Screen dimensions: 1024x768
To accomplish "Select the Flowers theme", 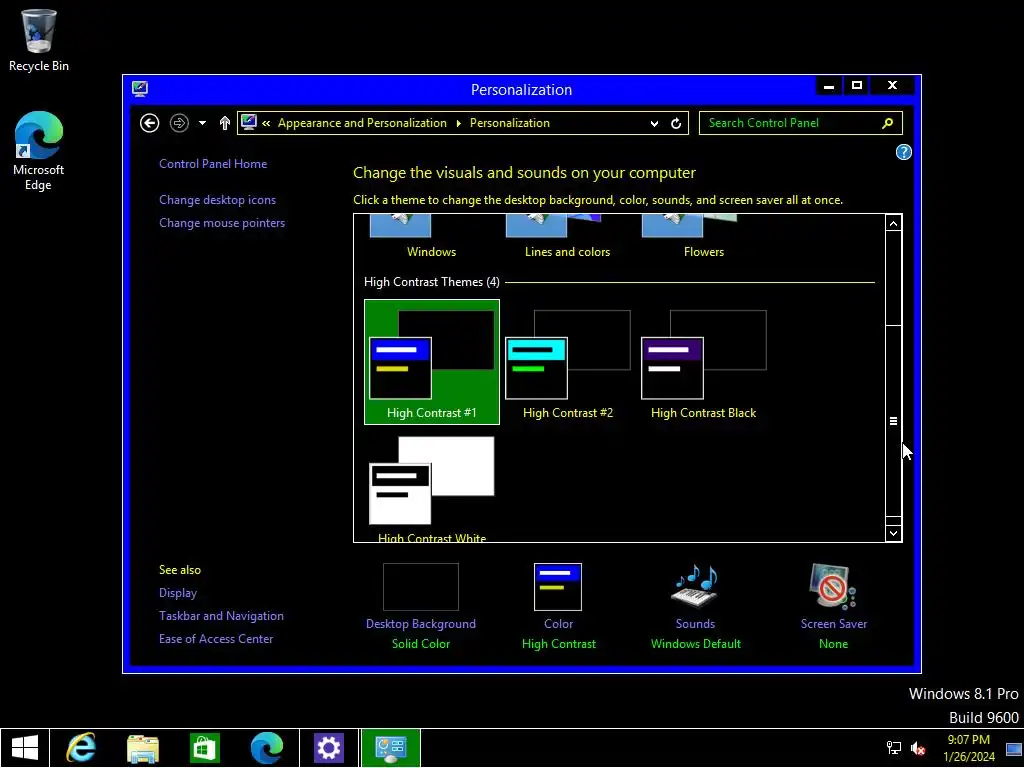I will [703, 236].
